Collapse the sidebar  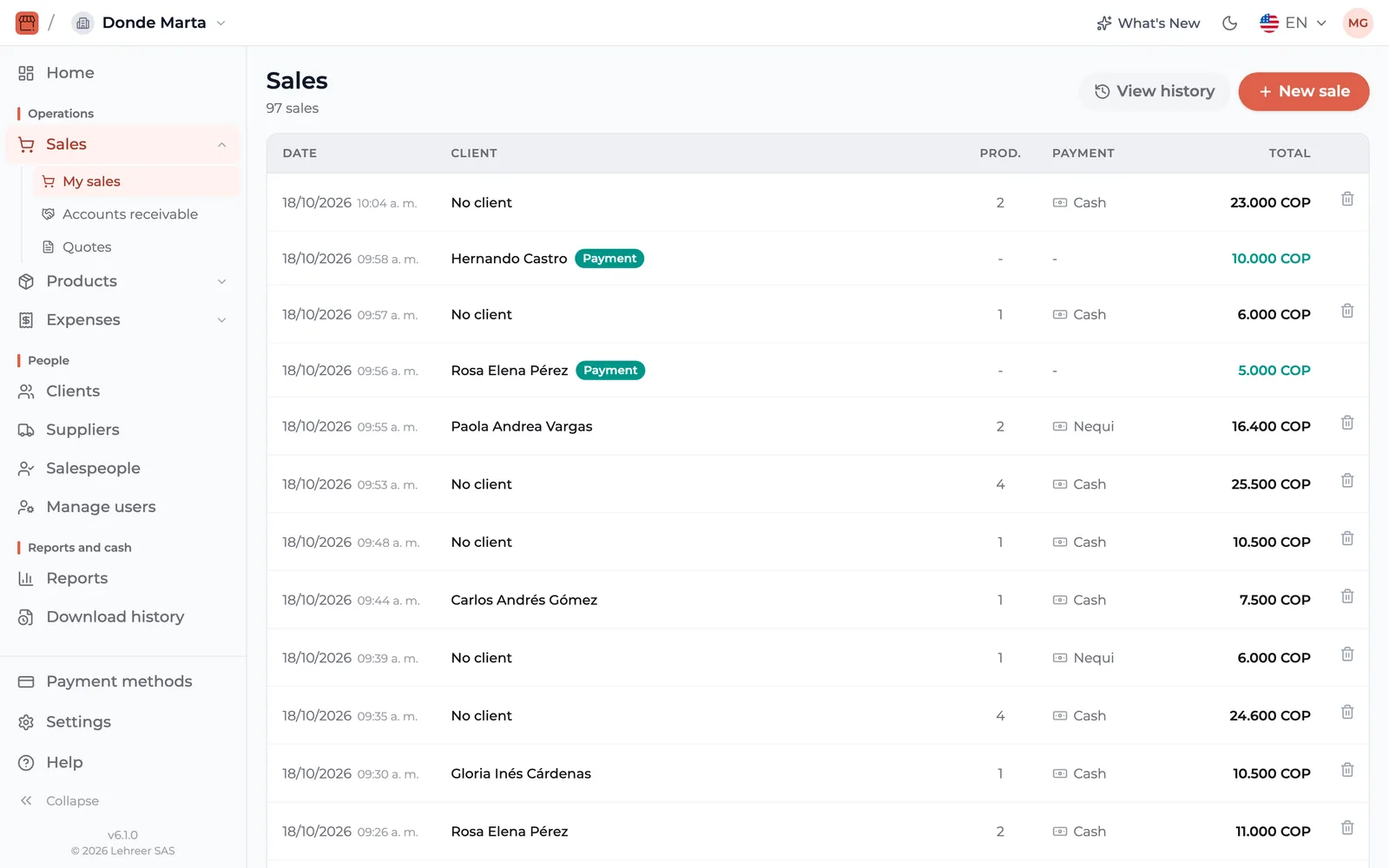pos(59,801)
